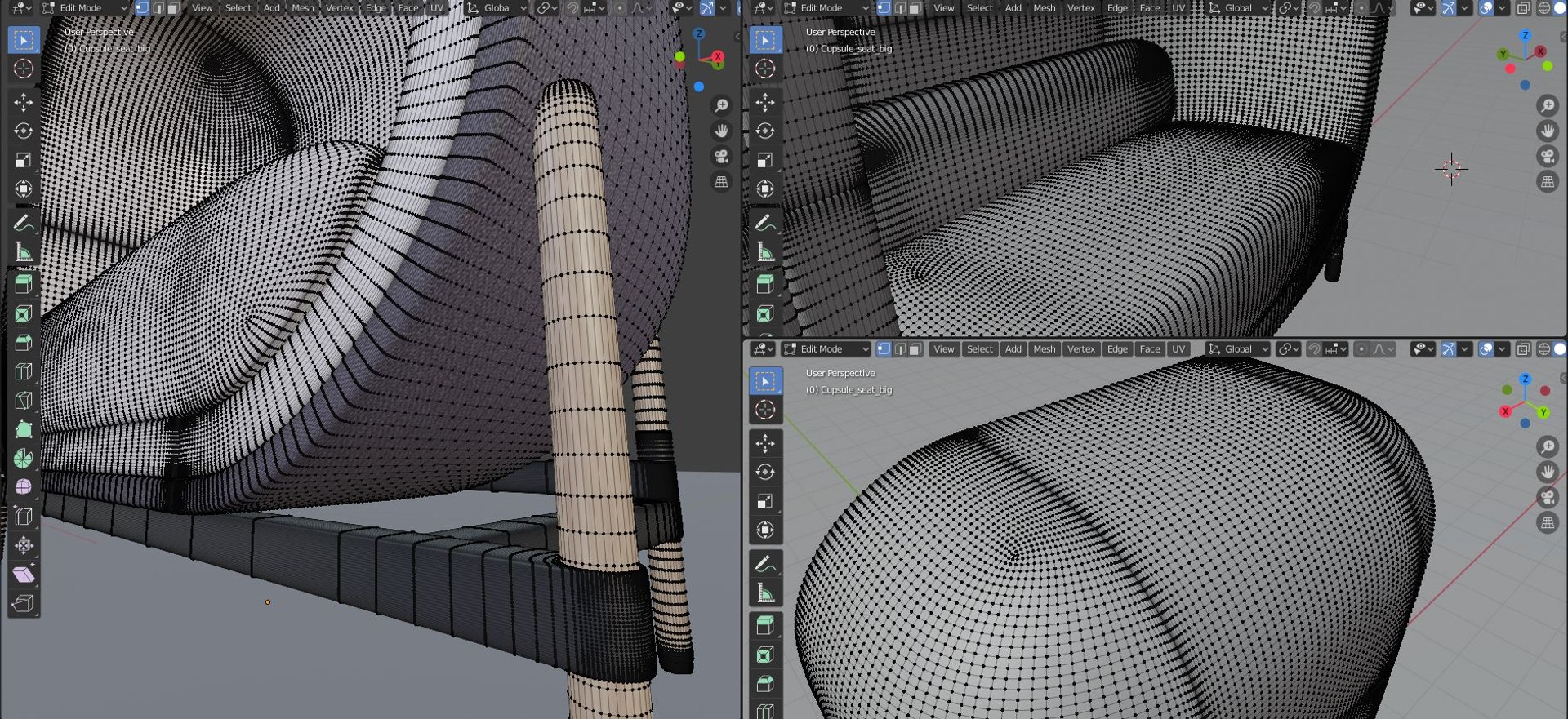Select the Poly Build tool in left viewport
The height and width of the screenshot is (719, 1568).
click(24, 429)
